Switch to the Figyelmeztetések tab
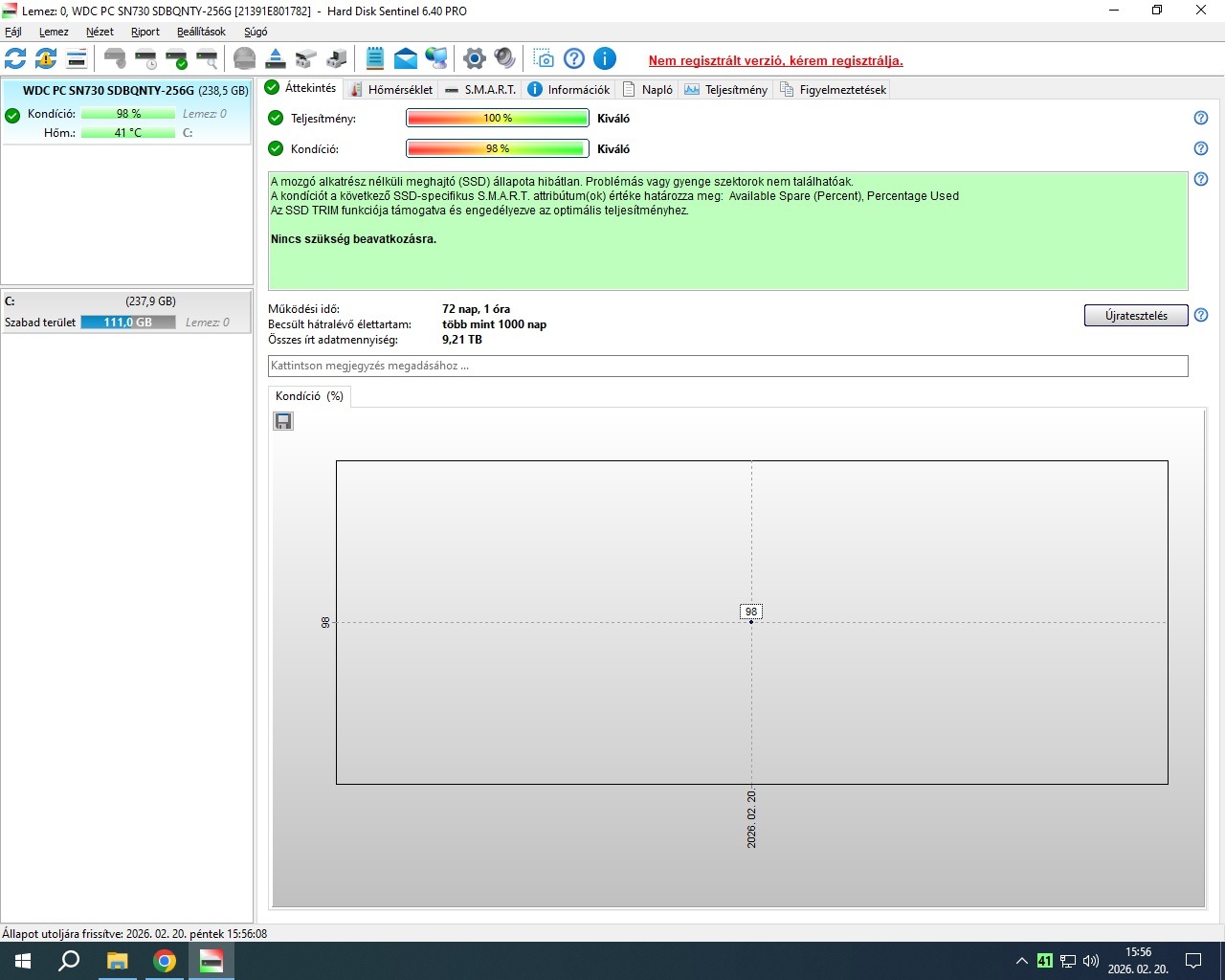This screenshot has width=1225, height=980. (x=833, y=89)
